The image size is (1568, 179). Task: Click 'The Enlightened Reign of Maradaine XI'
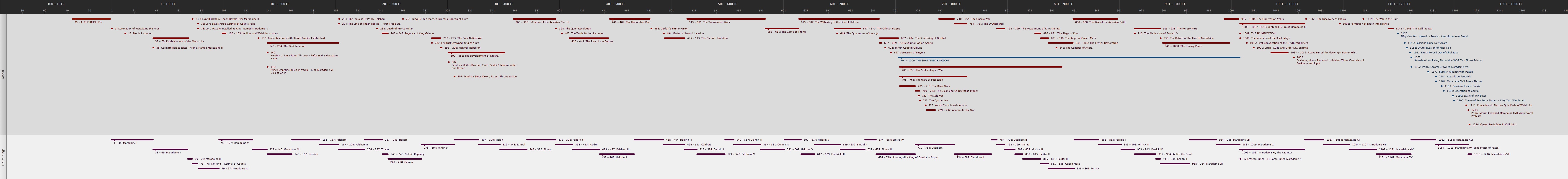pos(1274,27)
